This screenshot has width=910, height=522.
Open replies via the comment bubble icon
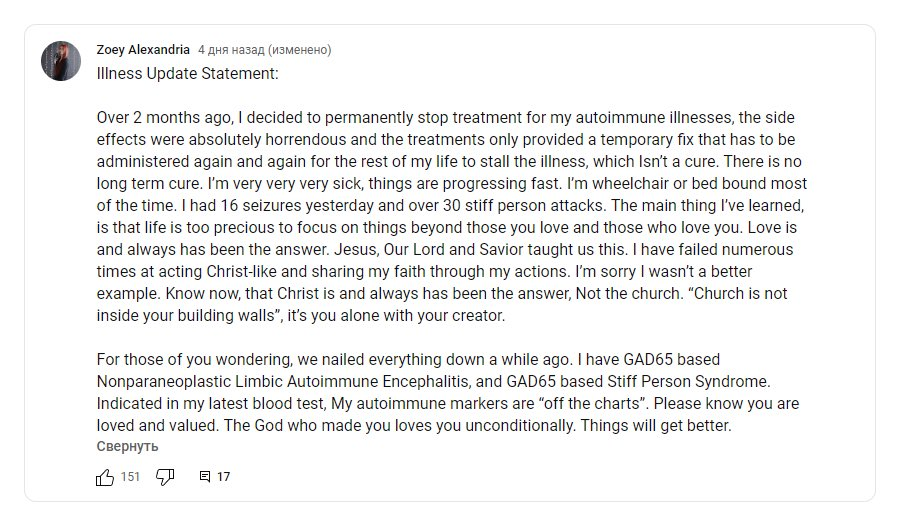pos(205,477)
